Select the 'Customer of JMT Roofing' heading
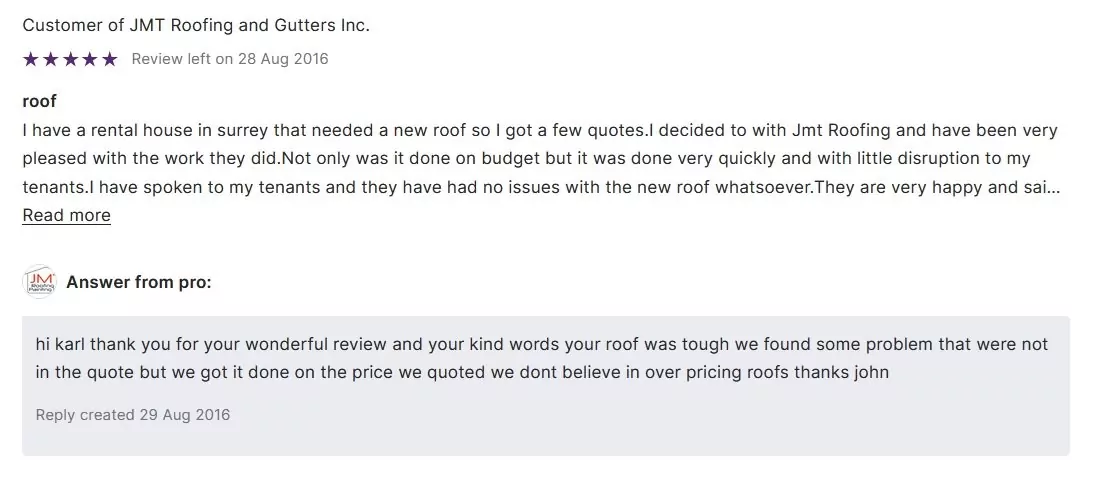The height and width of the screenshot is (477, 1106). (196, 25)
